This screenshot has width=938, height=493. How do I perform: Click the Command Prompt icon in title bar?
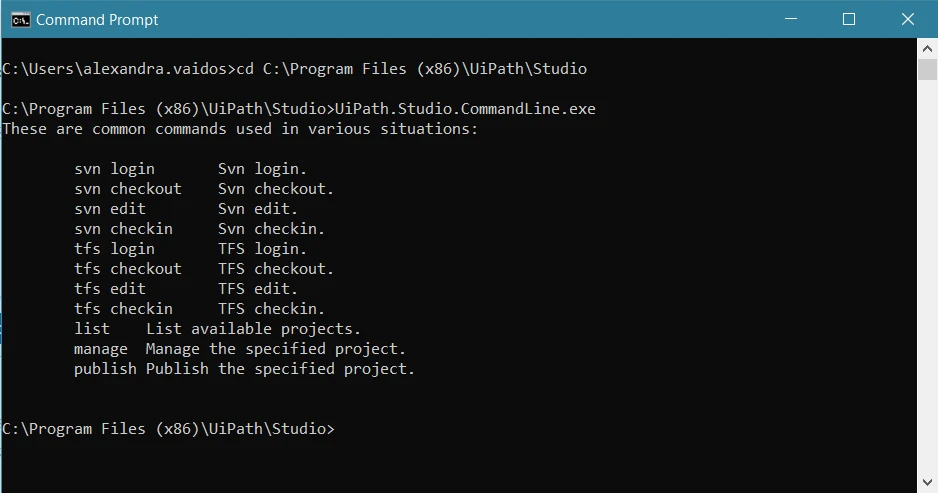(x=20, y=20)
